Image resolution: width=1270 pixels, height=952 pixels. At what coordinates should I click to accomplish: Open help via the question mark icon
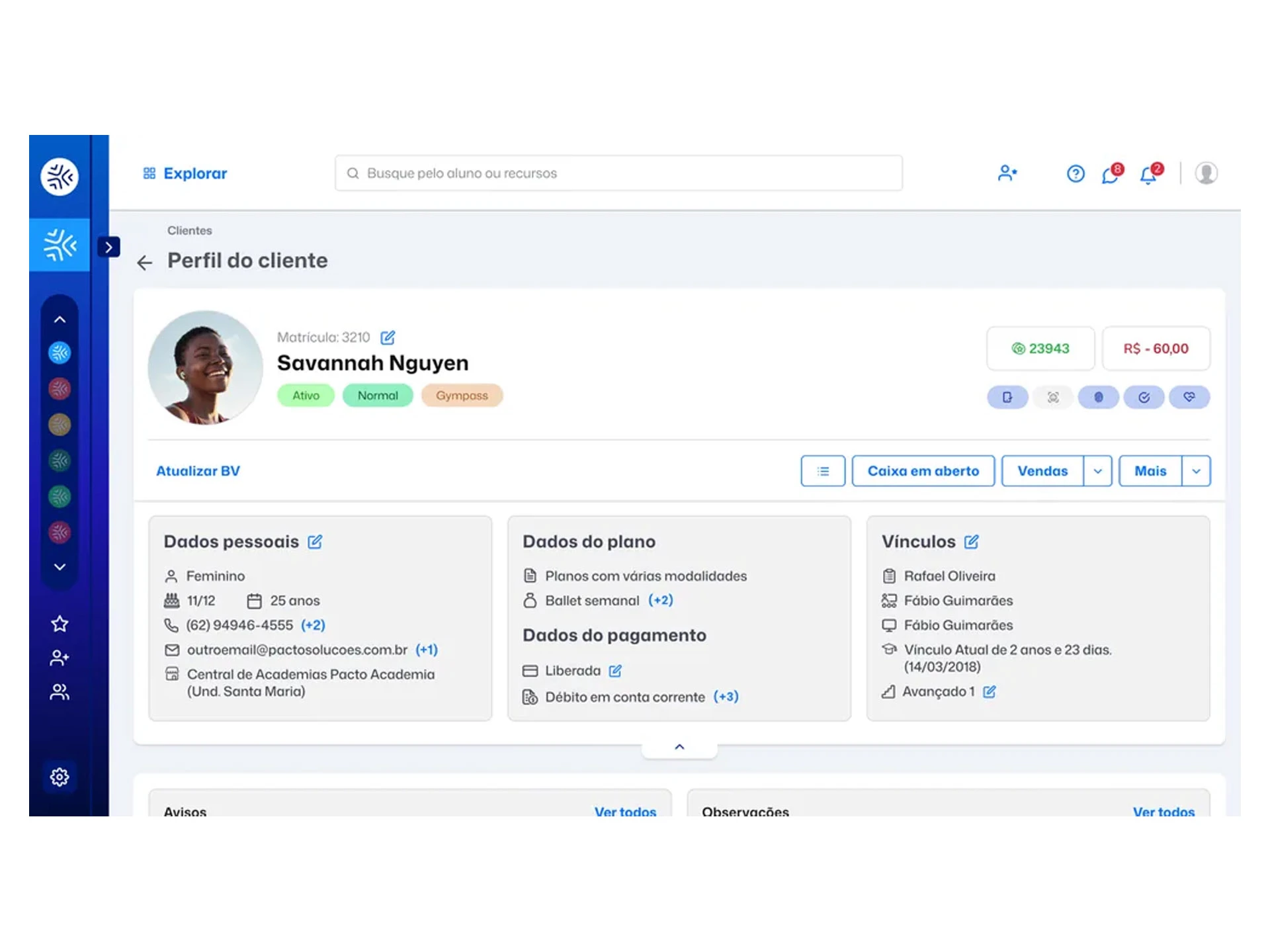pyautogui.click(x=1076, y=174)
